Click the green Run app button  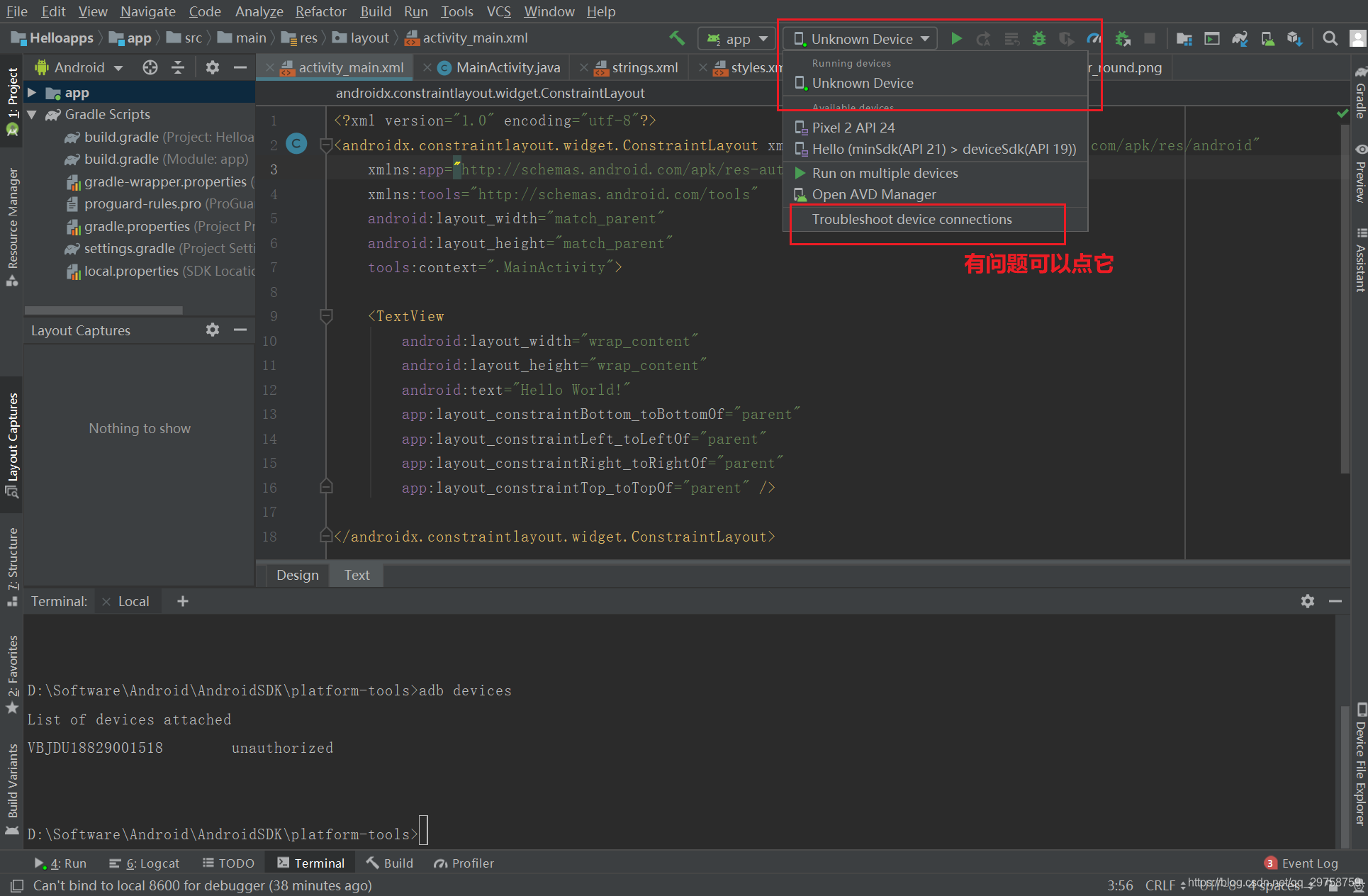coord(956,39)
